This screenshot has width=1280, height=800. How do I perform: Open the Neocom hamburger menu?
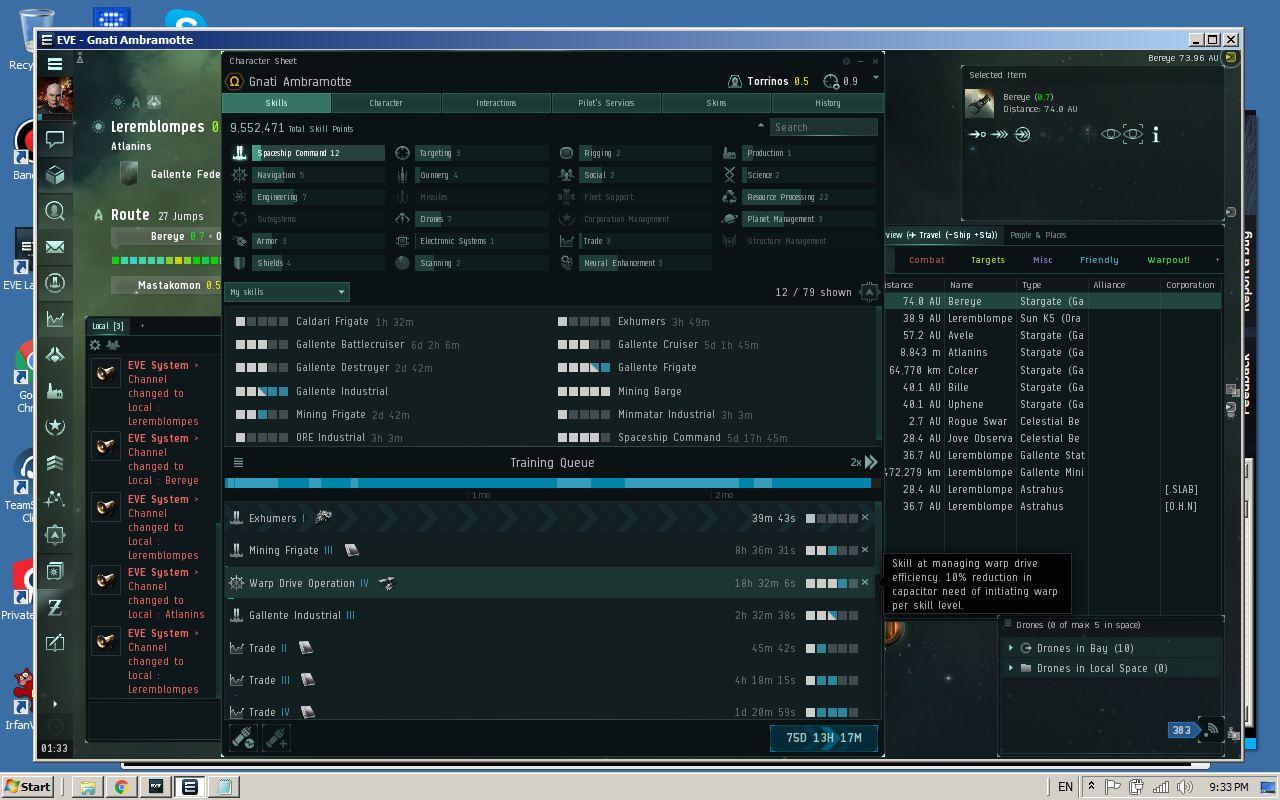point(55,63)
